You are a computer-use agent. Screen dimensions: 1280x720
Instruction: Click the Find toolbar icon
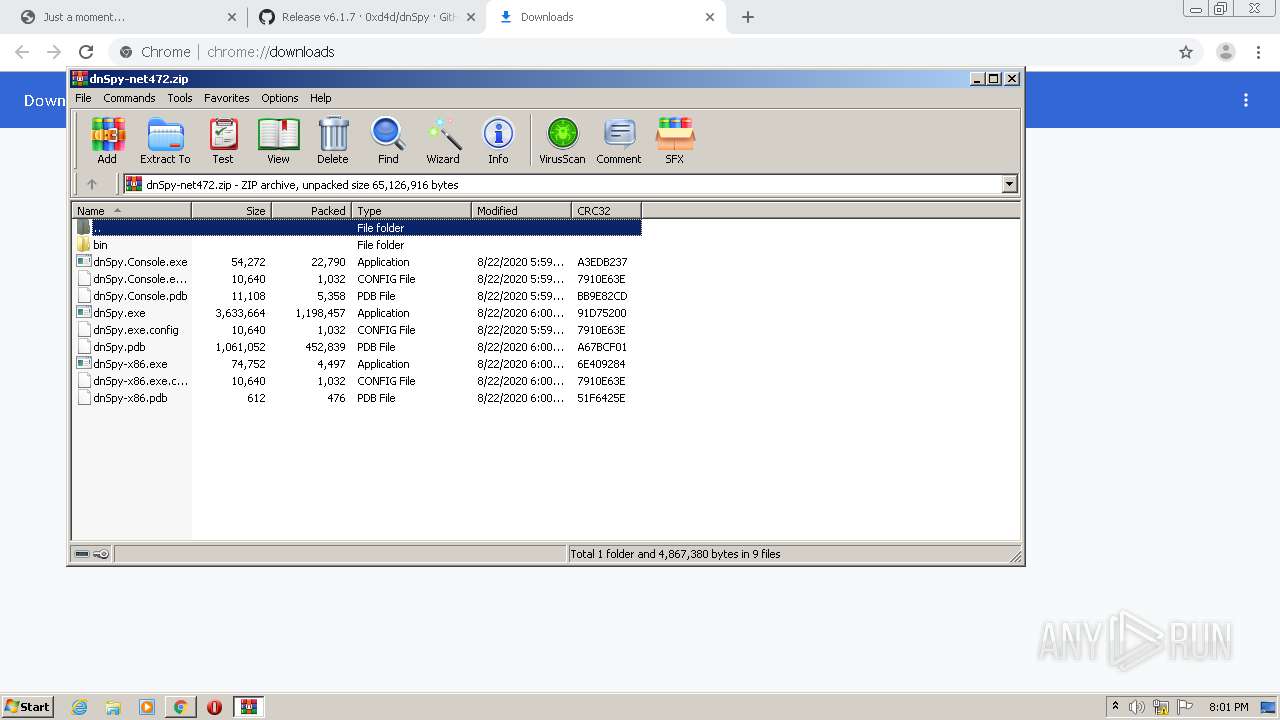coord(388,140)
